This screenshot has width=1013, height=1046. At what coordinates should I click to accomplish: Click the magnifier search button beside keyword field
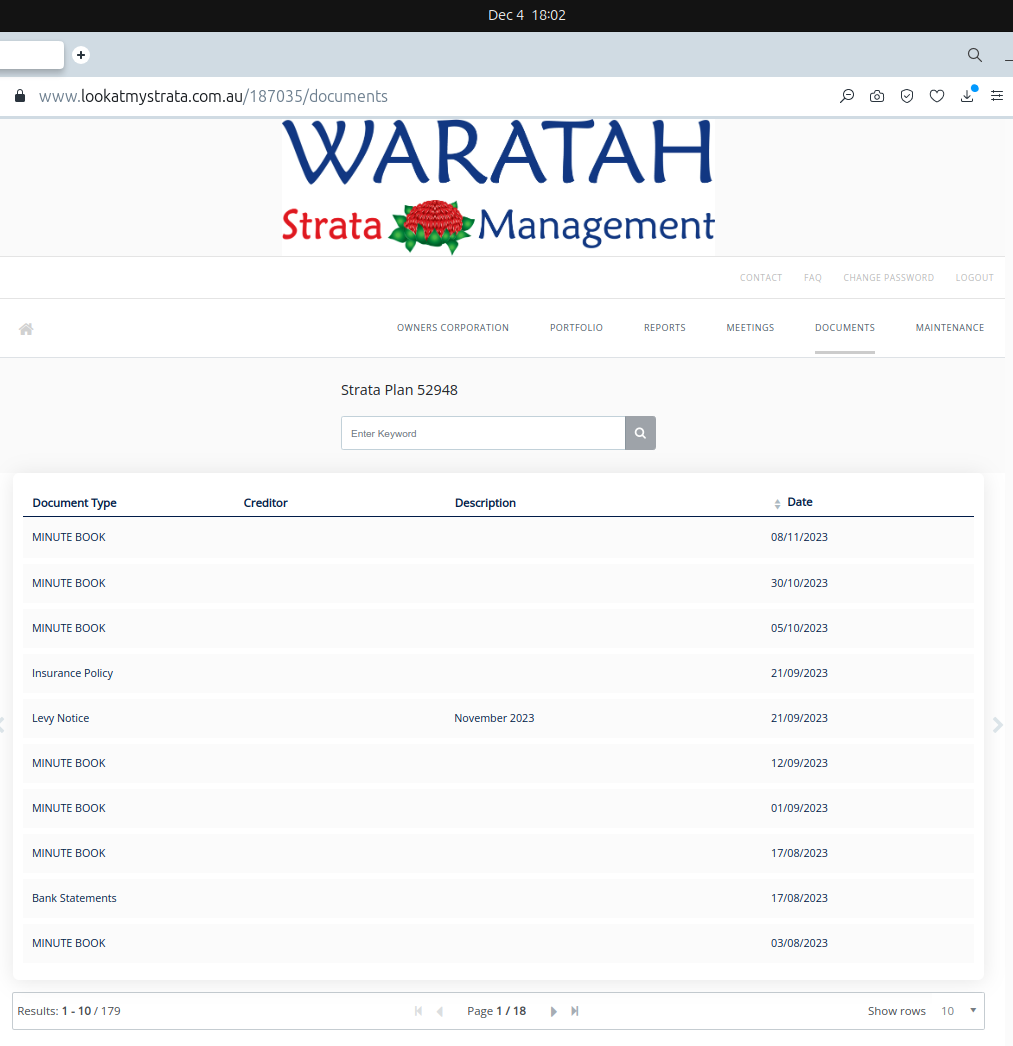640,434
